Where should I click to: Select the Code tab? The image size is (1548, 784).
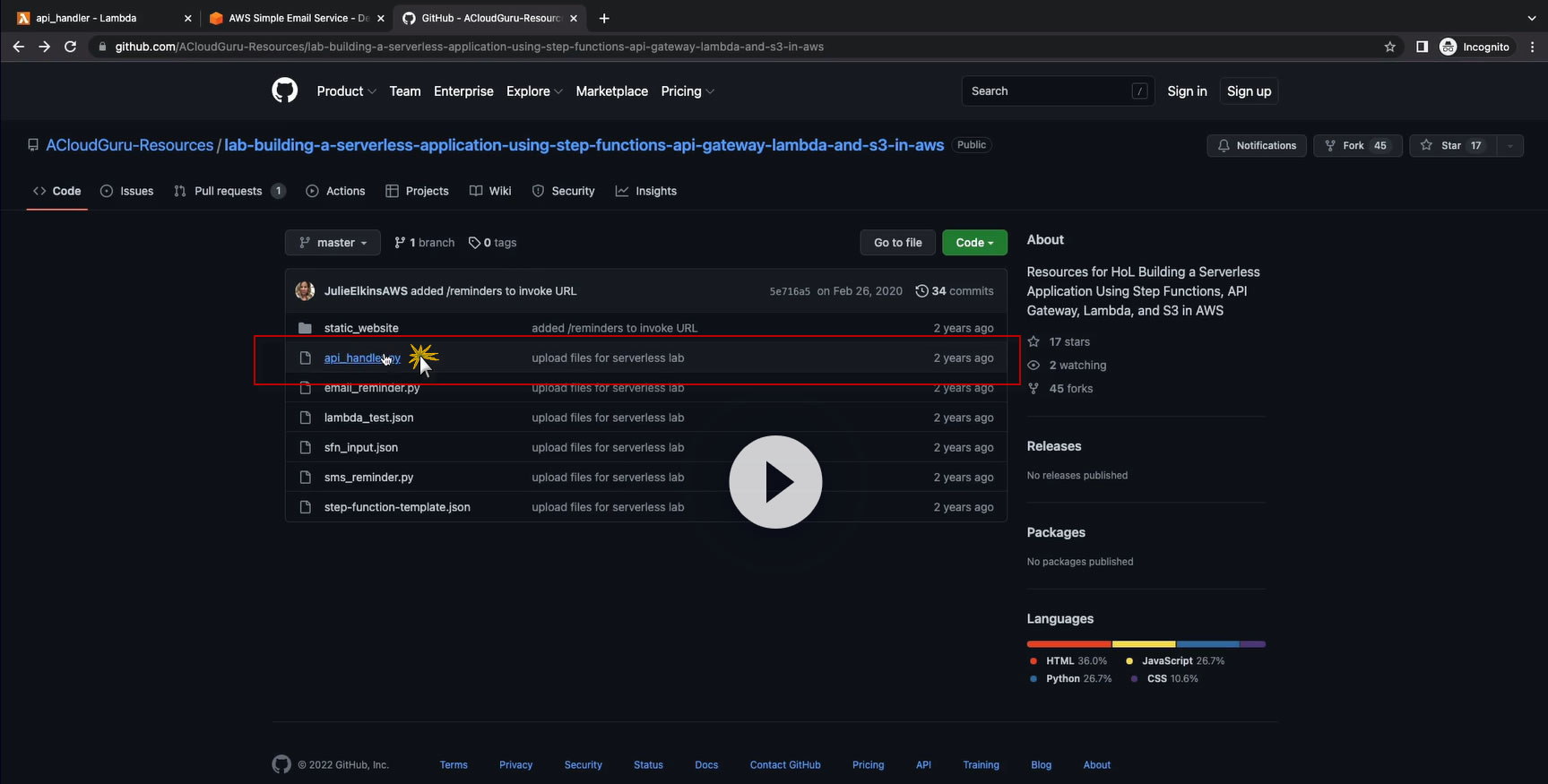click(57, 191)
